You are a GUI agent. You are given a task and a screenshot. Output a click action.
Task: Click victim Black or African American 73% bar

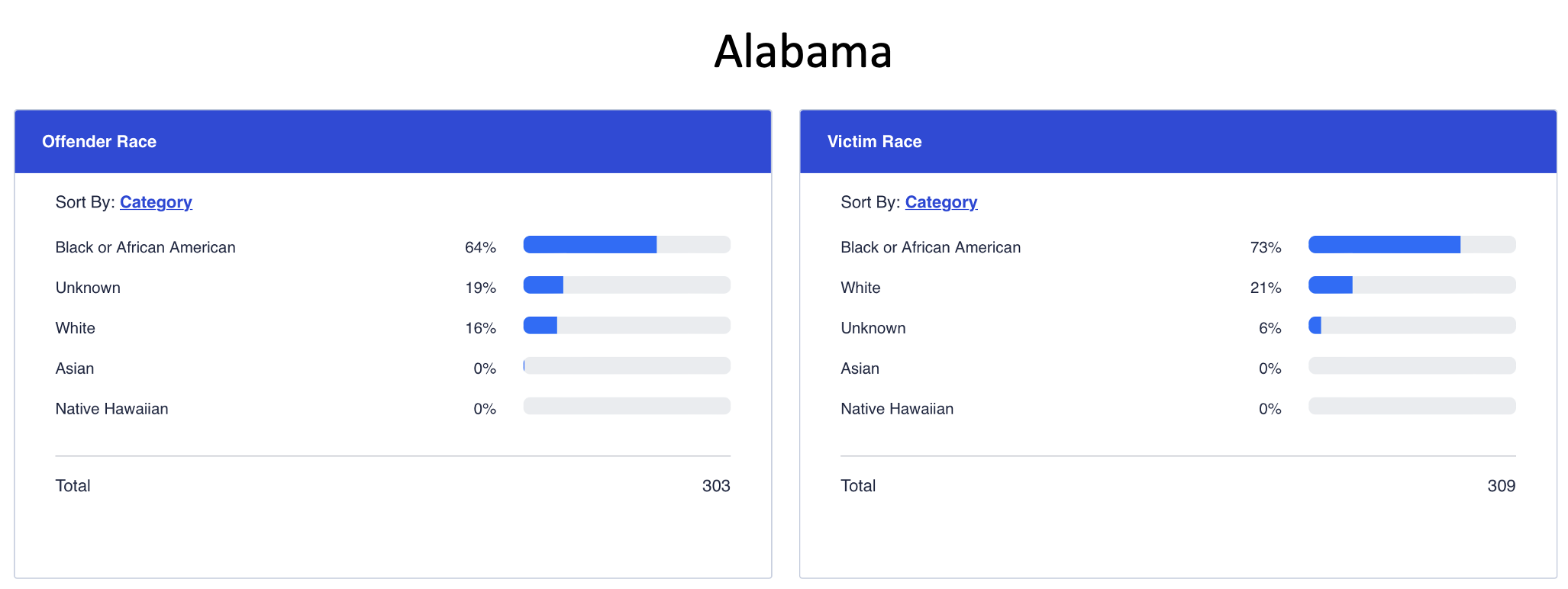coord(1412,245)
